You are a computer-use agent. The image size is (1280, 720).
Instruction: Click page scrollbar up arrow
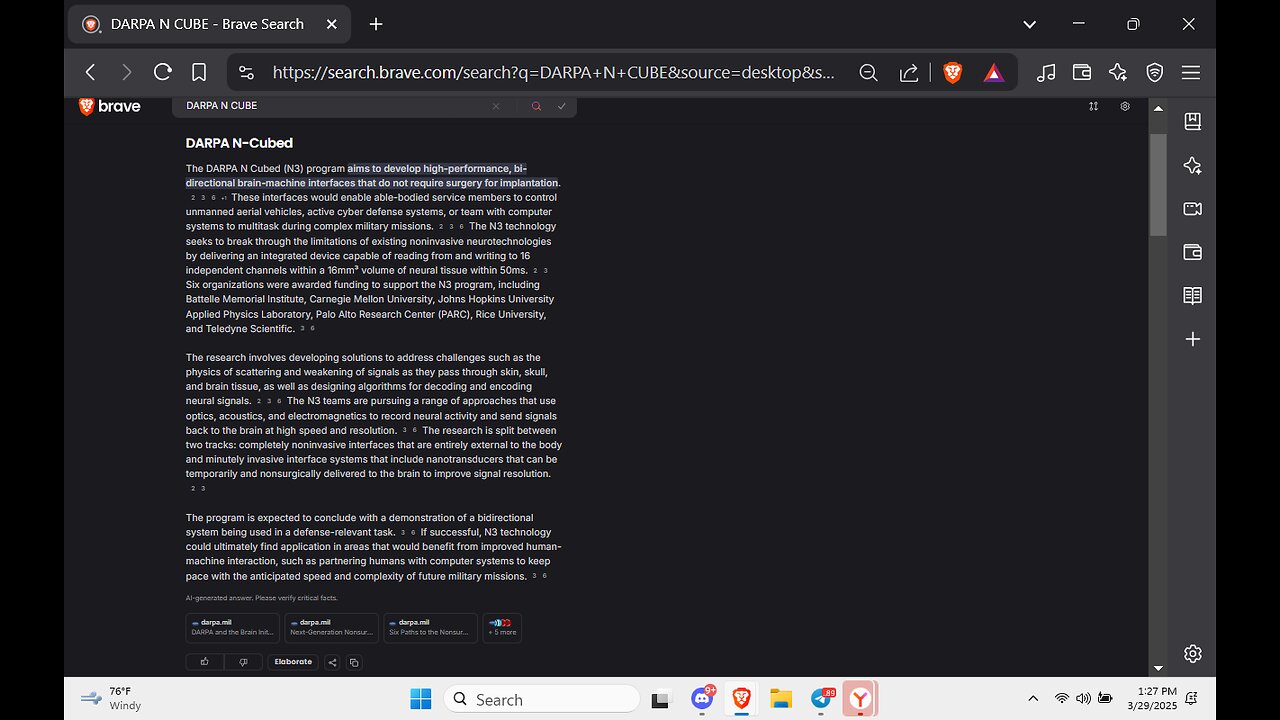1158,108
